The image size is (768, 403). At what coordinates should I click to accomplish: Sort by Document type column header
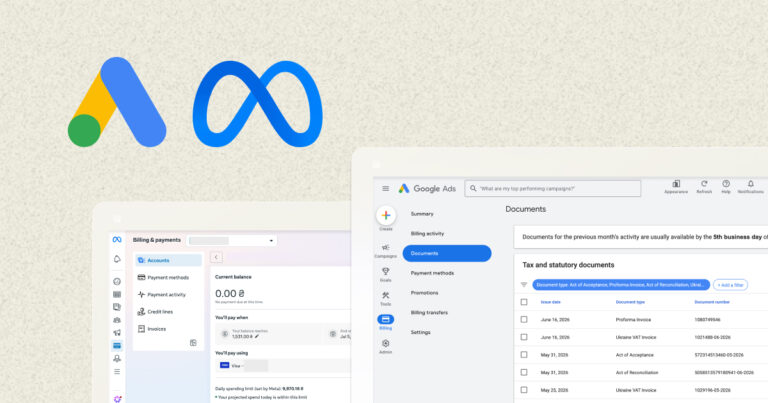(630, 302)
